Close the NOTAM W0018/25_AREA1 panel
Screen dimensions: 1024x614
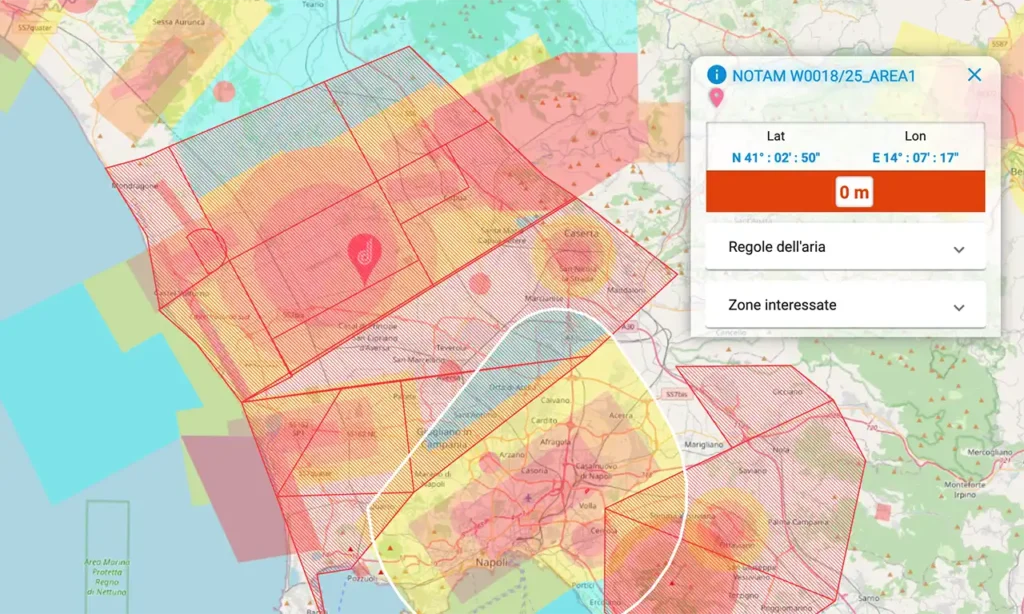tap(974, 74)
